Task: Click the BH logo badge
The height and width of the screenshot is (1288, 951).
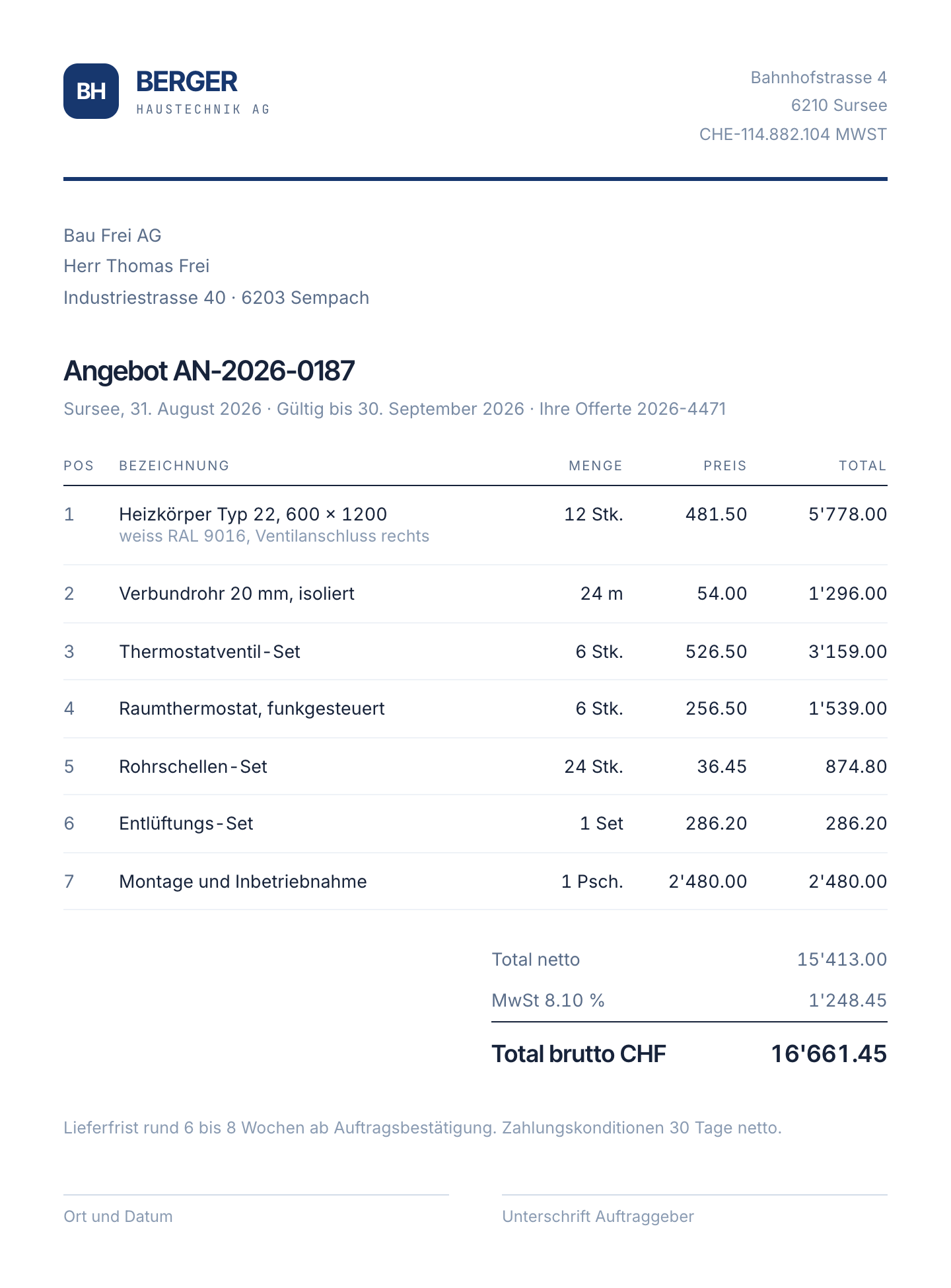Action: [91, 91]
